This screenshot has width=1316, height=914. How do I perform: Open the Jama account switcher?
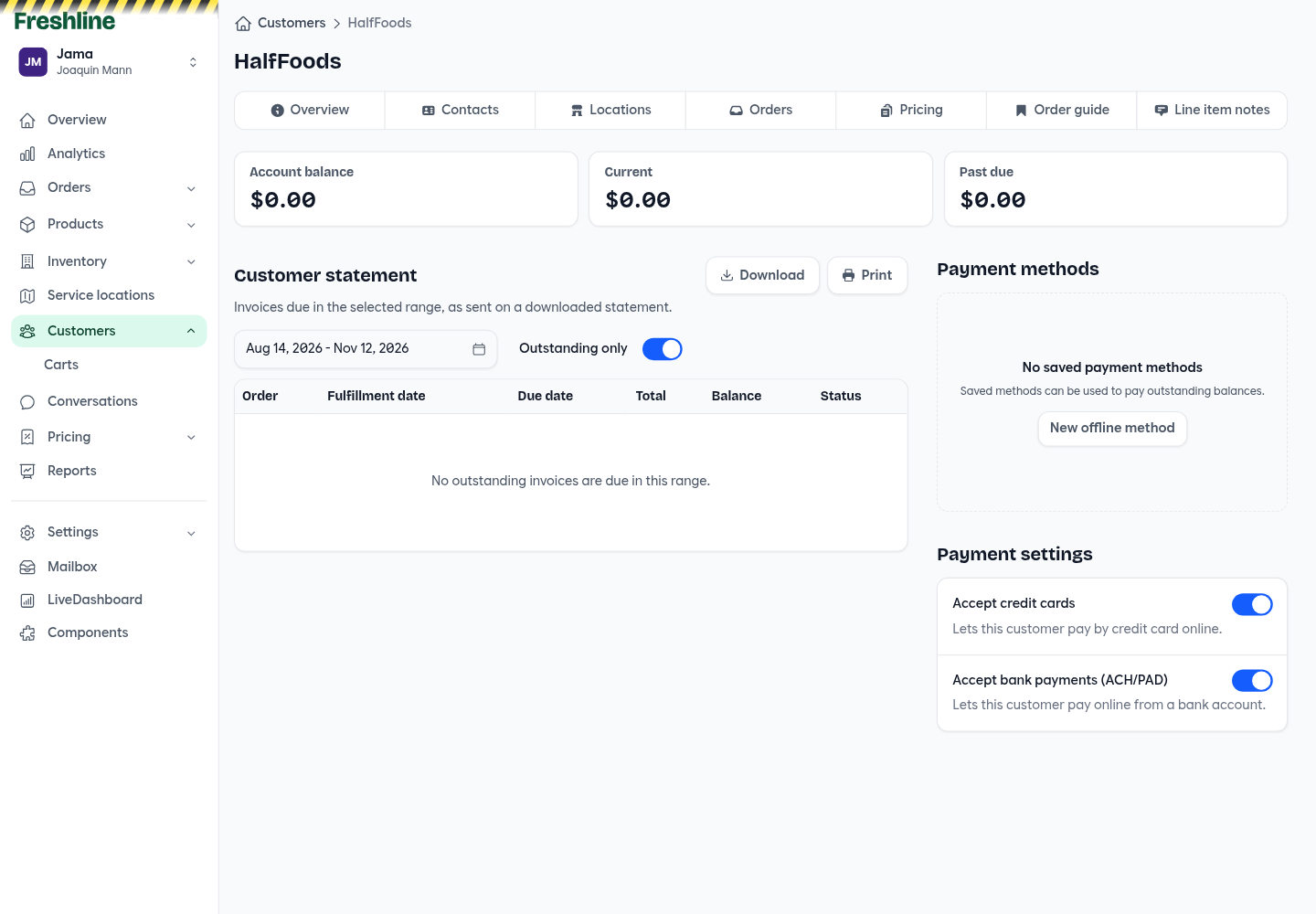(x=109, y=62)
